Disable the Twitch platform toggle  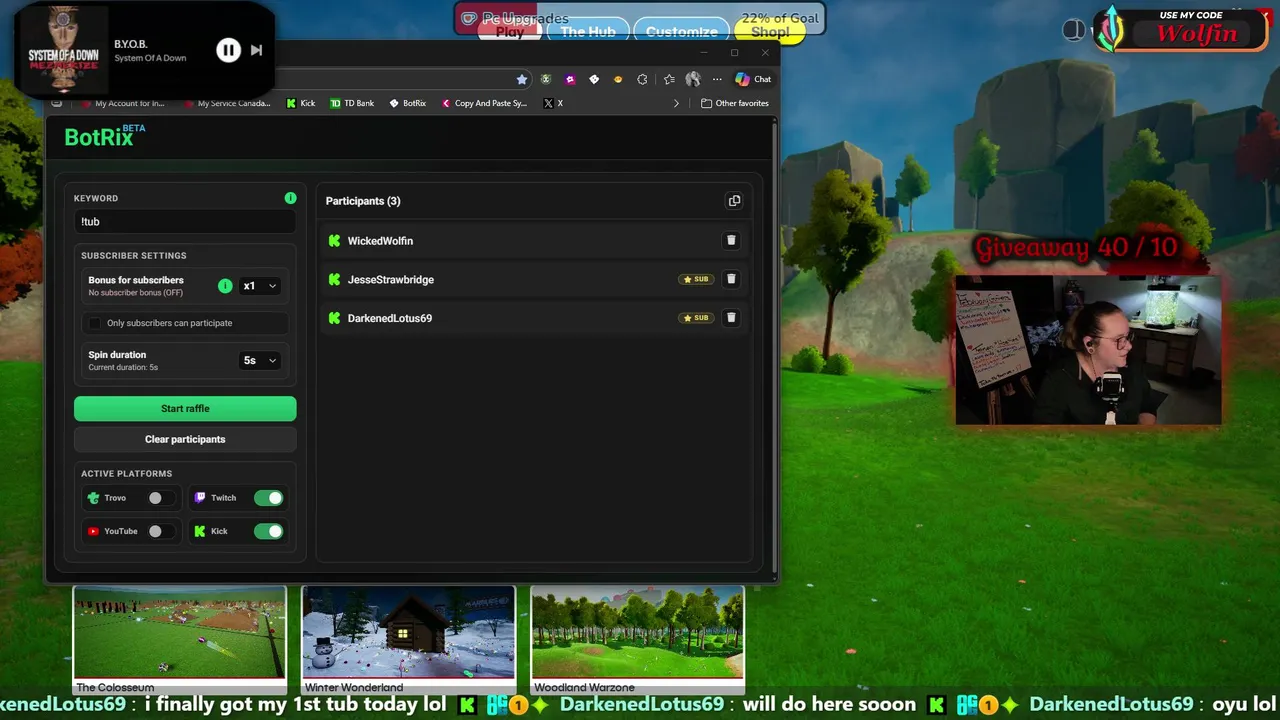(x=268, y=498)
